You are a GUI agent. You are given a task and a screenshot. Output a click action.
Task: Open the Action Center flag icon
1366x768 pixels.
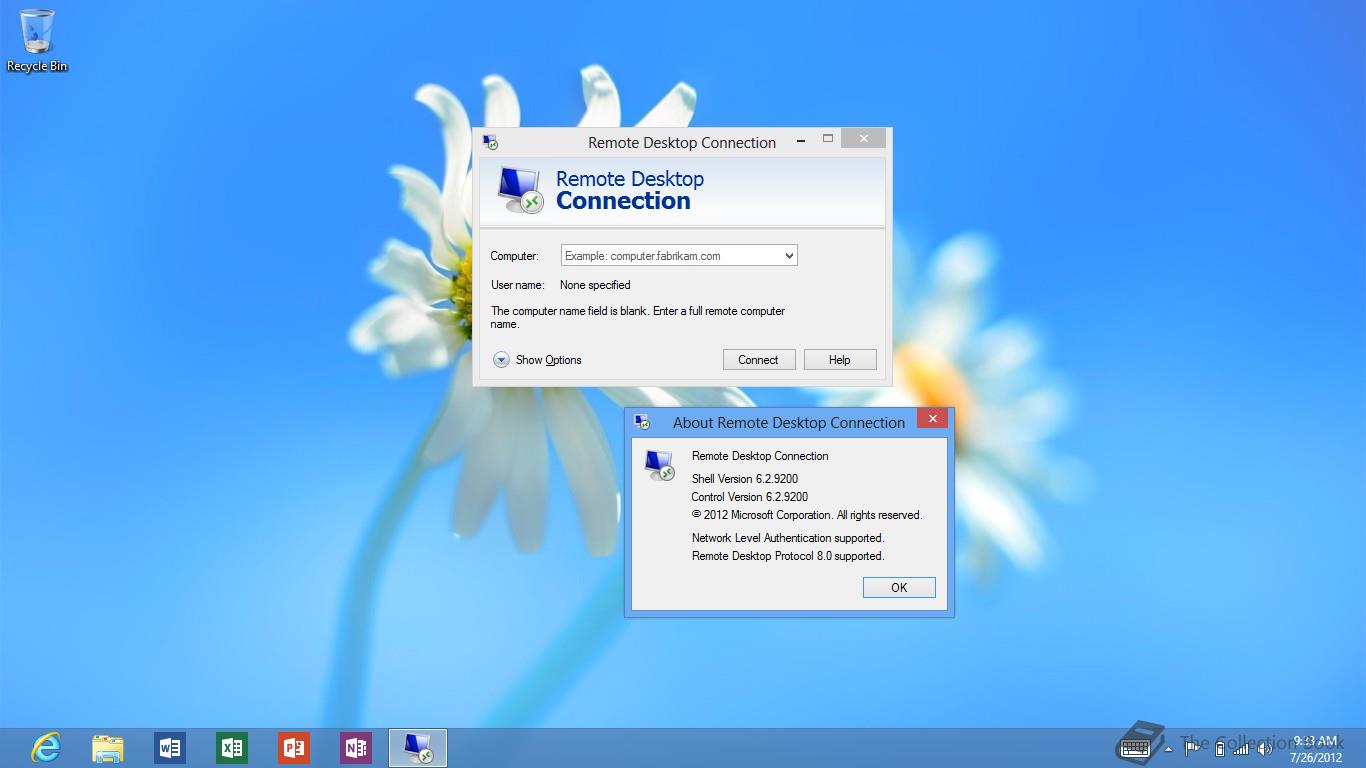point(1191,747)
